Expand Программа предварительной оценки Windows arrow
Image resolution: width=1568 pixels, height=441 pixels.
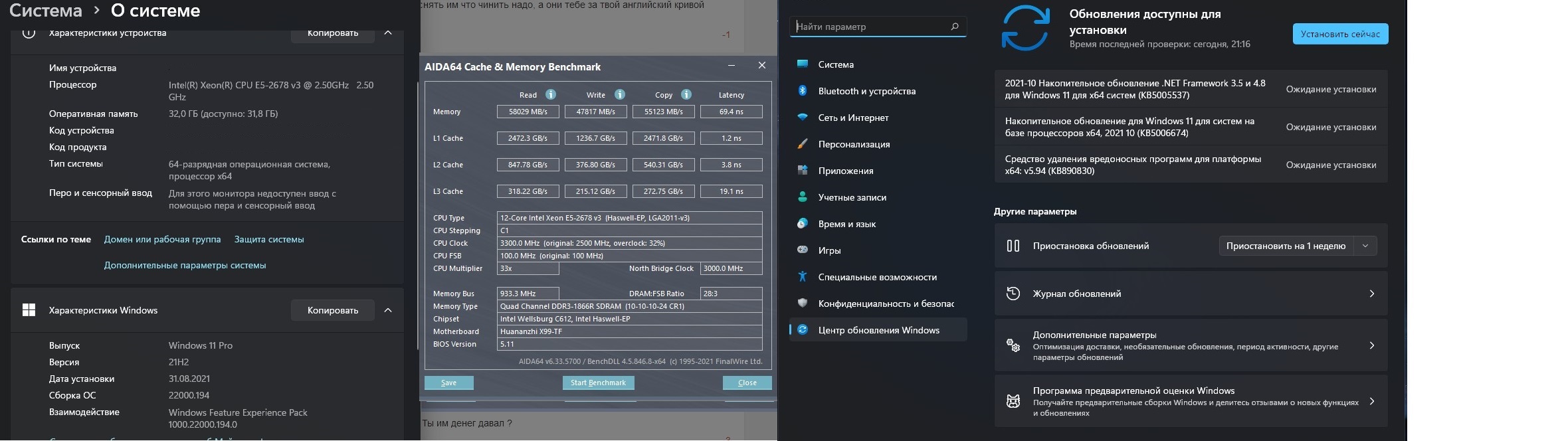pyautogui.click(x=1372, y=401)
